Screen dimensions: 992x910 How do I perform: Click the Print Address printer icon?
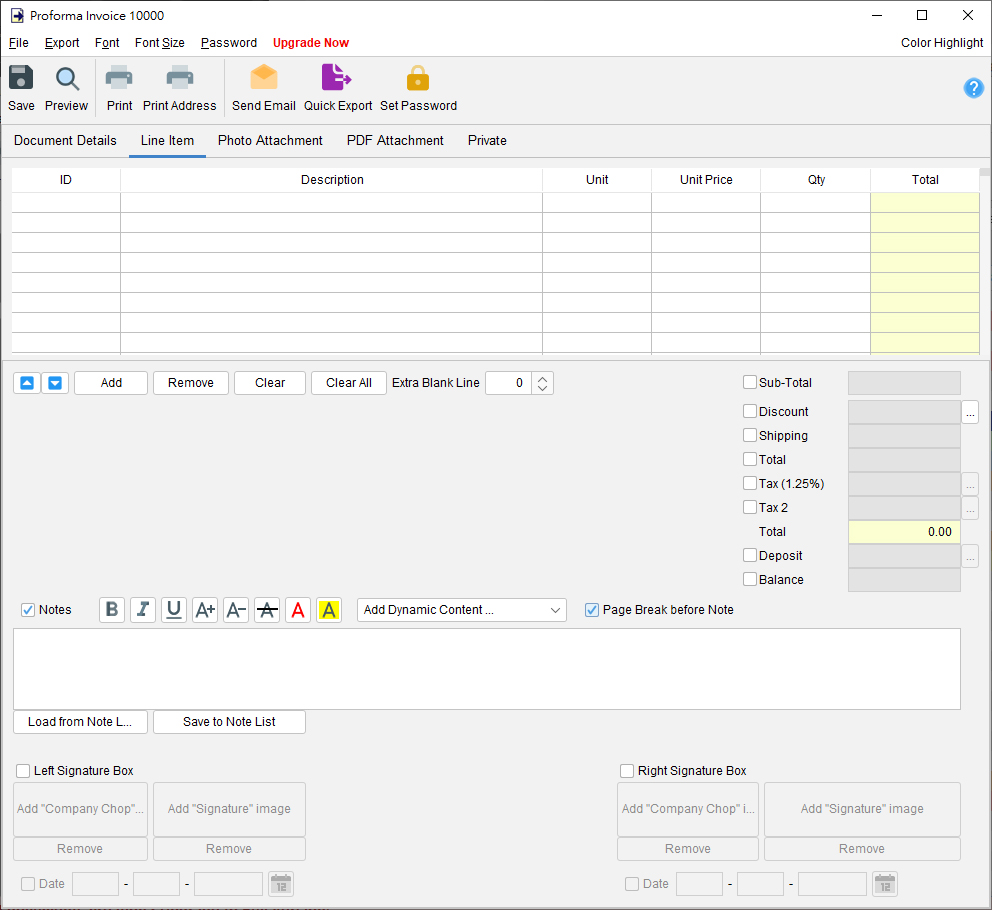(180, 78)
